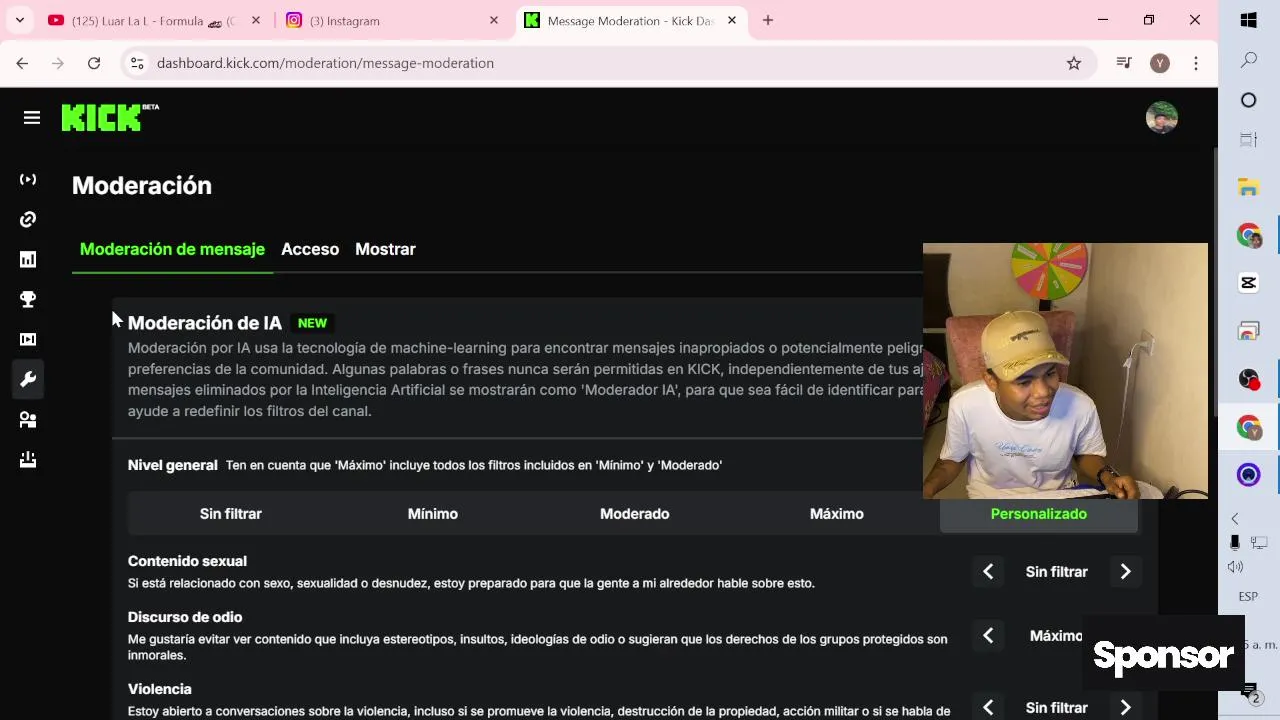
Task: Close the Instagram tab
Action: (x=493, y=20)
